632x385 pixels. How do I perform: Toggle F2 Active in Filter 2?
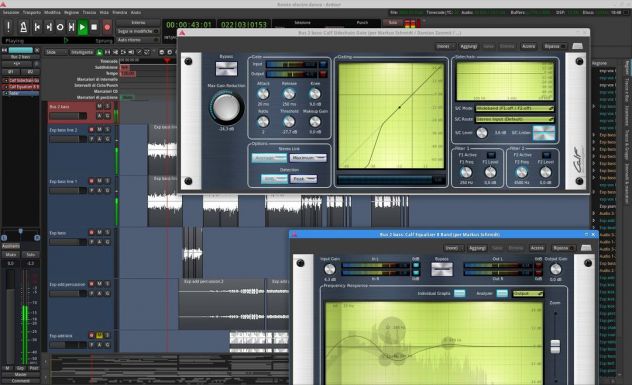tap(546, 155)
